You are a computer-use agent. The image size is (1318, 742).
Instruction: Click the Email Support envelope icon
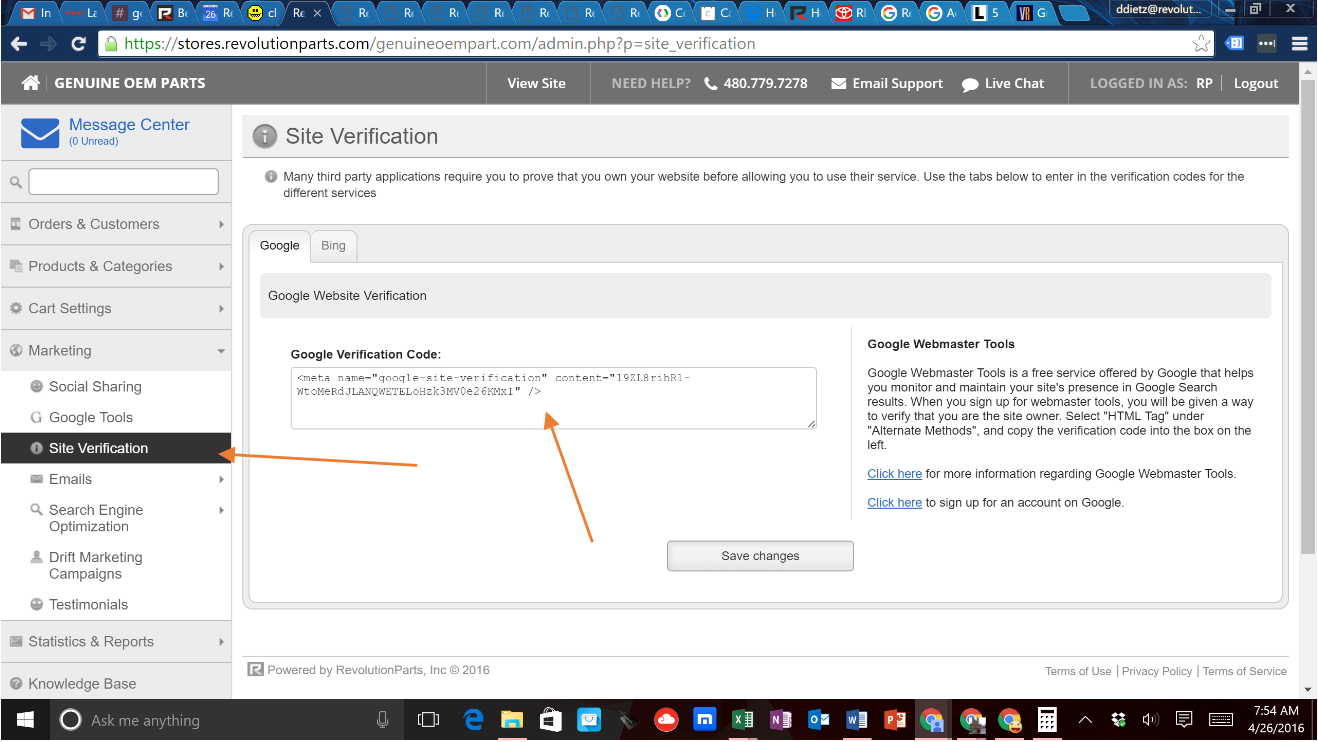tap(839, 84)
